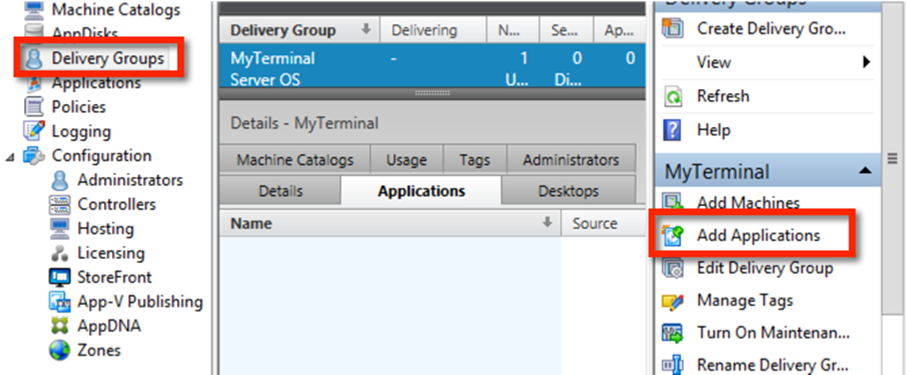Click the Delivering column header
Image resolution: width=907 pixels, height=375 pixels.
pos(433,30)
